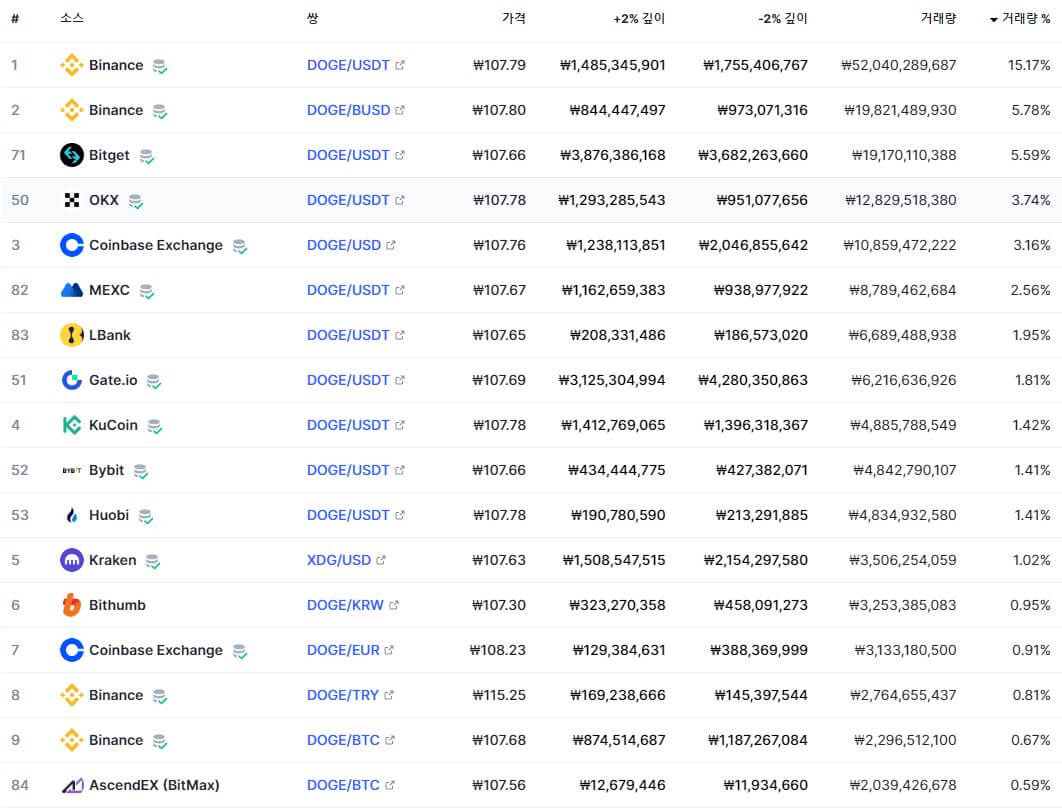Click reserves badge next to Gate.io
This screenshot has height=811, width=1062.
click(154, 381)
